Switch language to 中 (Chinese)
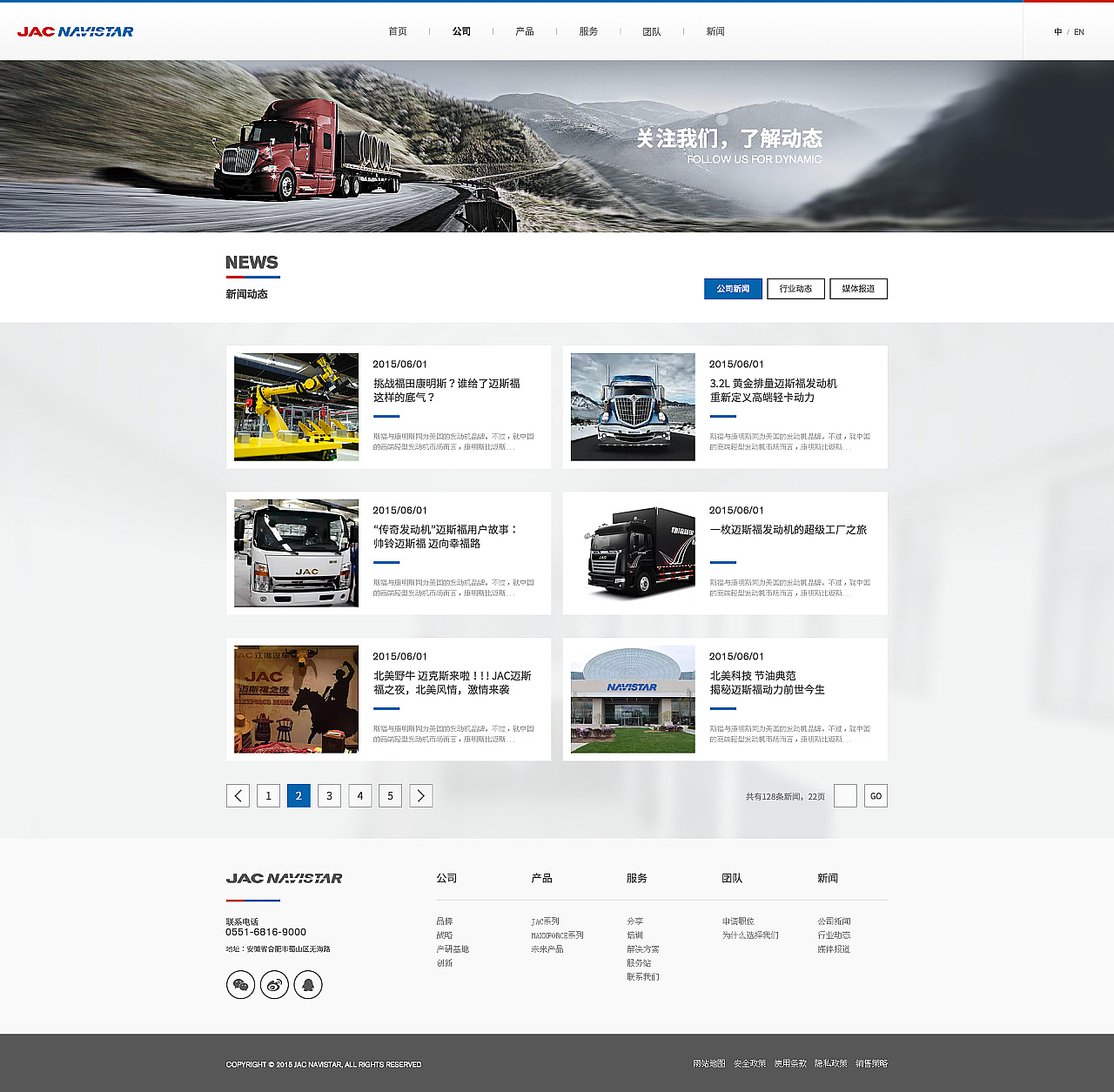Image resolution: width=1114 pixels, height=1092 pixels. point(1058,32)
